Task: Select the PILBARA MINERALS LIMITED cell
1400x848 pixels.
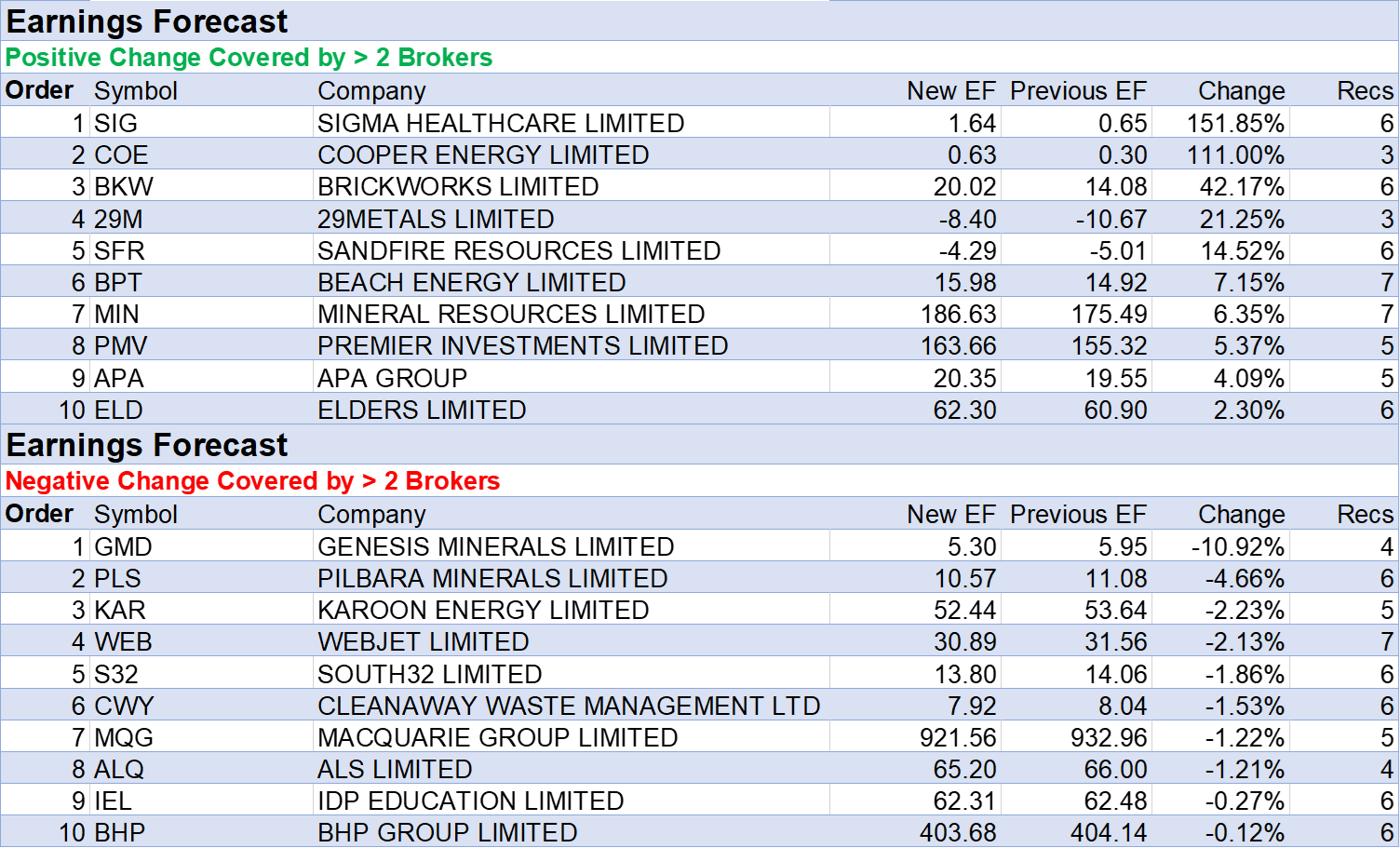Action: [492, 578]
